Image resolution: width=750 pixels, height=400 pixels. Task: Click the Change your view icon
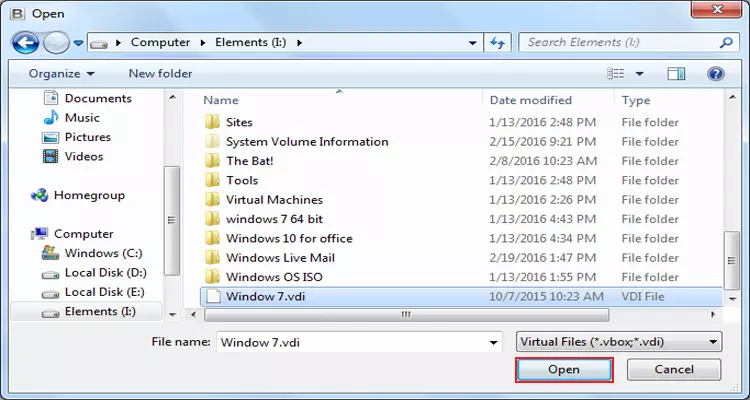point(616,74)
